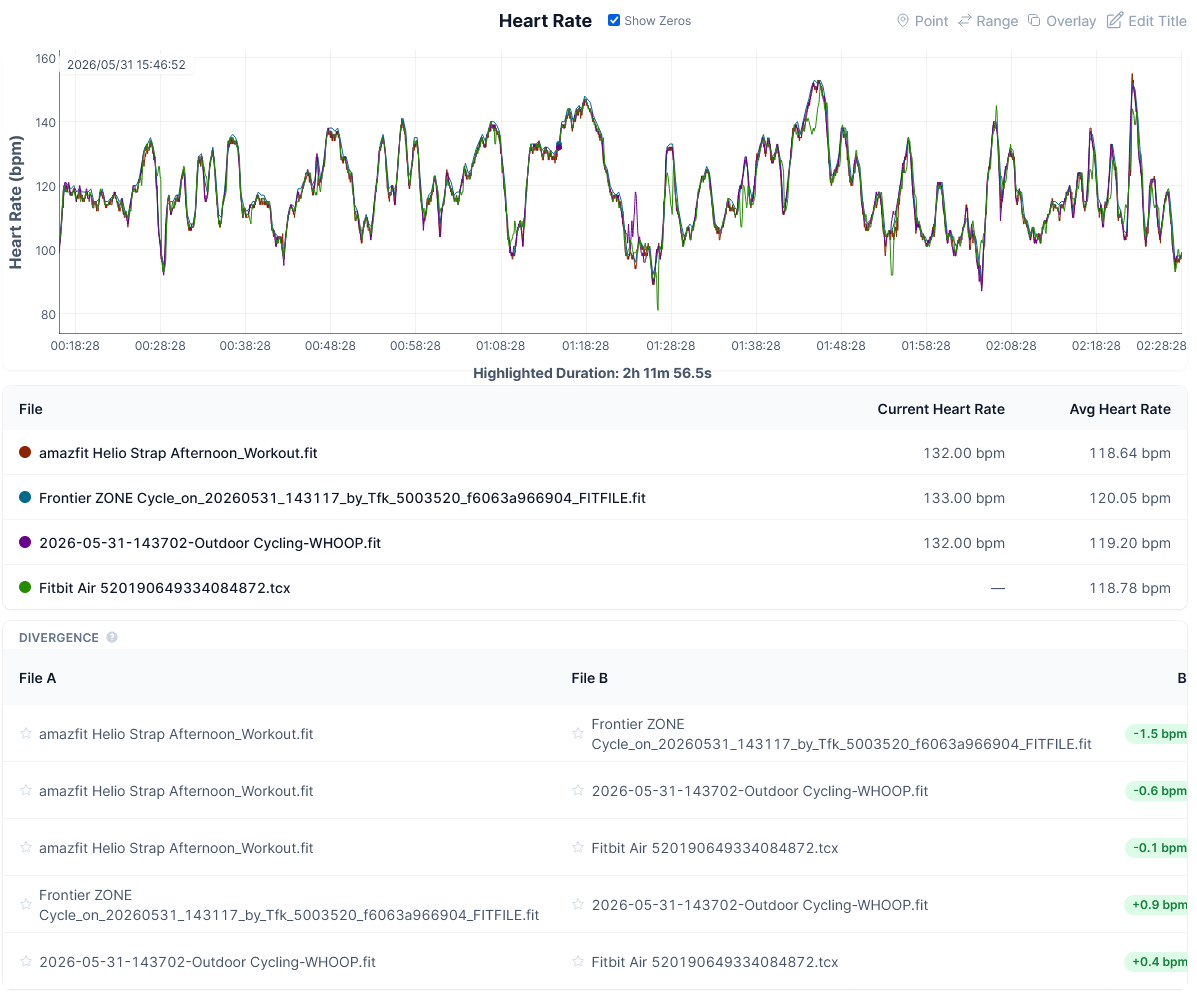Toggle the Show Zeros checkbox
Viewport: 1197px width, 1002px height.
click(614, 21)
